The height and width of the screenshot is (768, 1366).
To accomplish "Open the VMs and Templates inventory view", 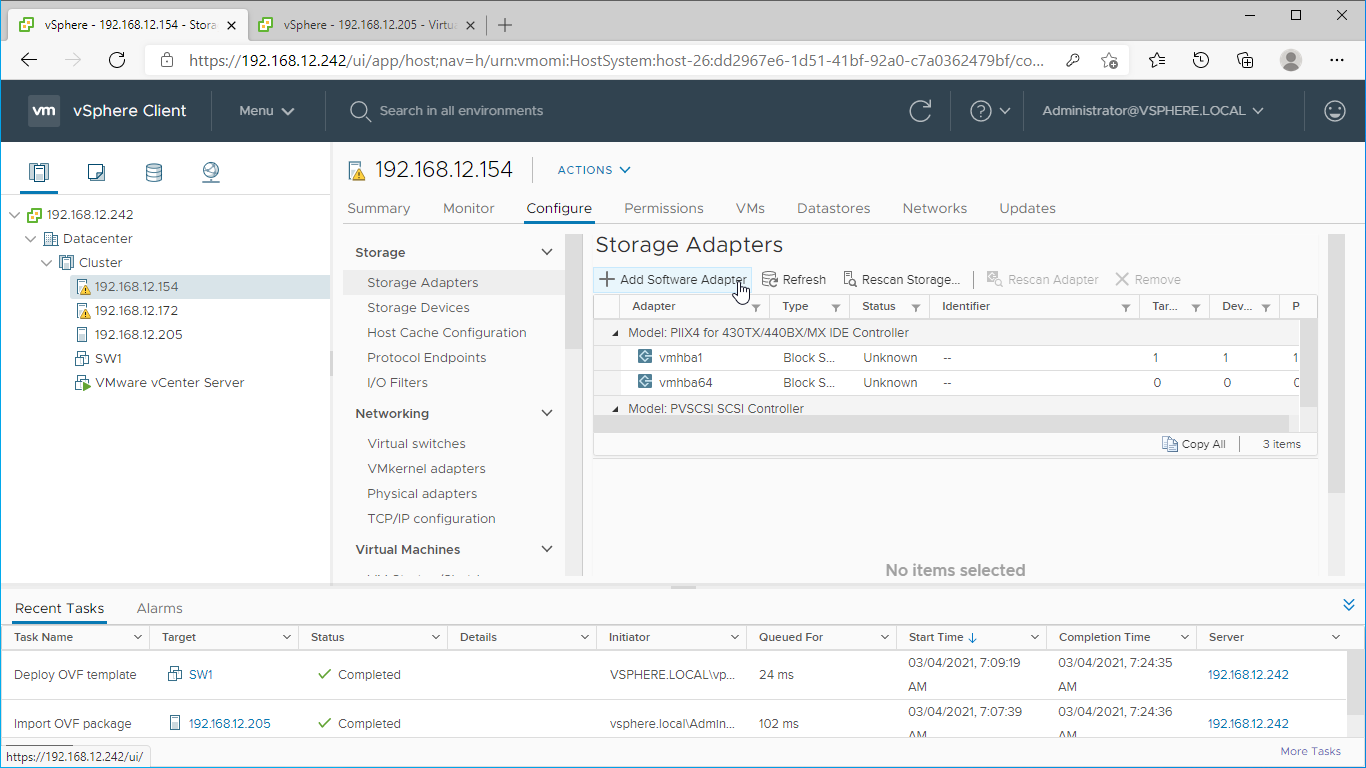I will pyautogui.click(x=97, y=173).
